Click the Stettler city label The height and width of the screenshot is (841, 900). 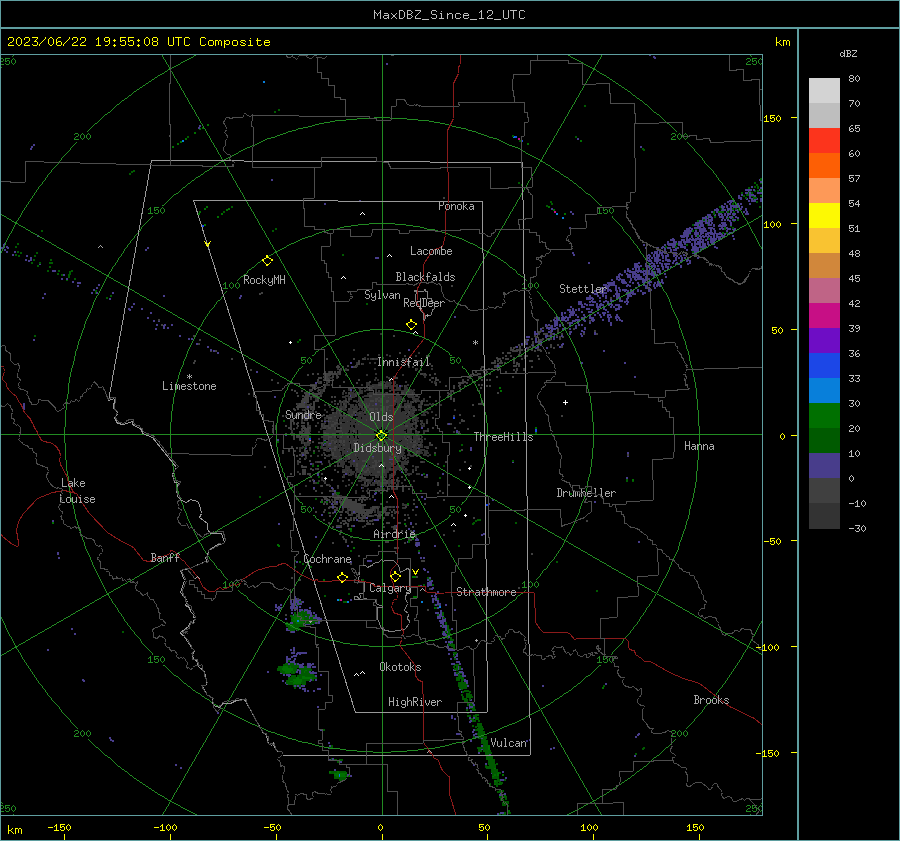point(583,289)
